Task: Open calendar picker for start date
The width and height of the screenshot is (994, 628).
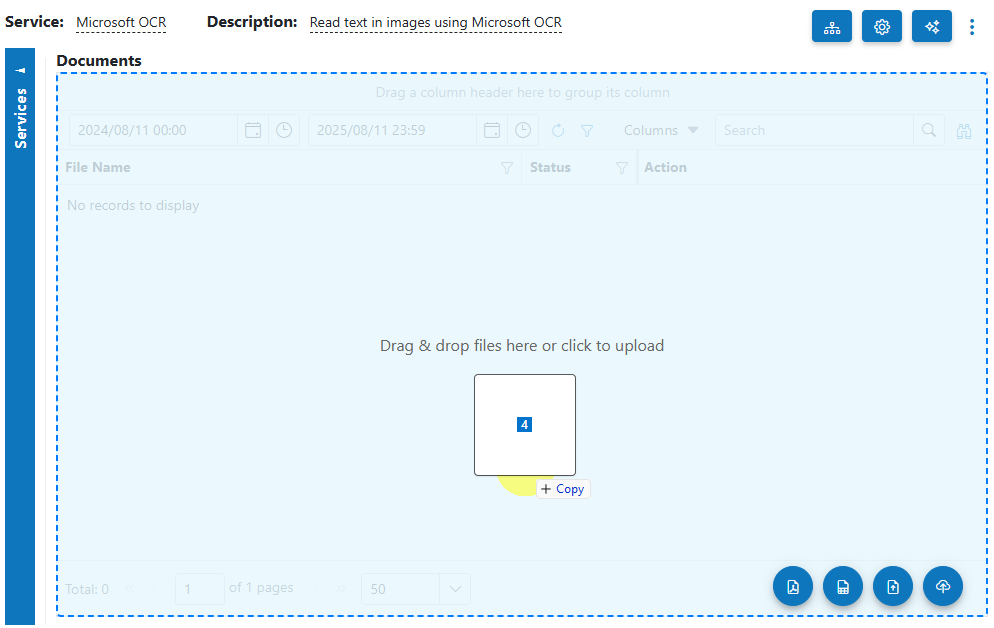Action: tap(253, 131)
